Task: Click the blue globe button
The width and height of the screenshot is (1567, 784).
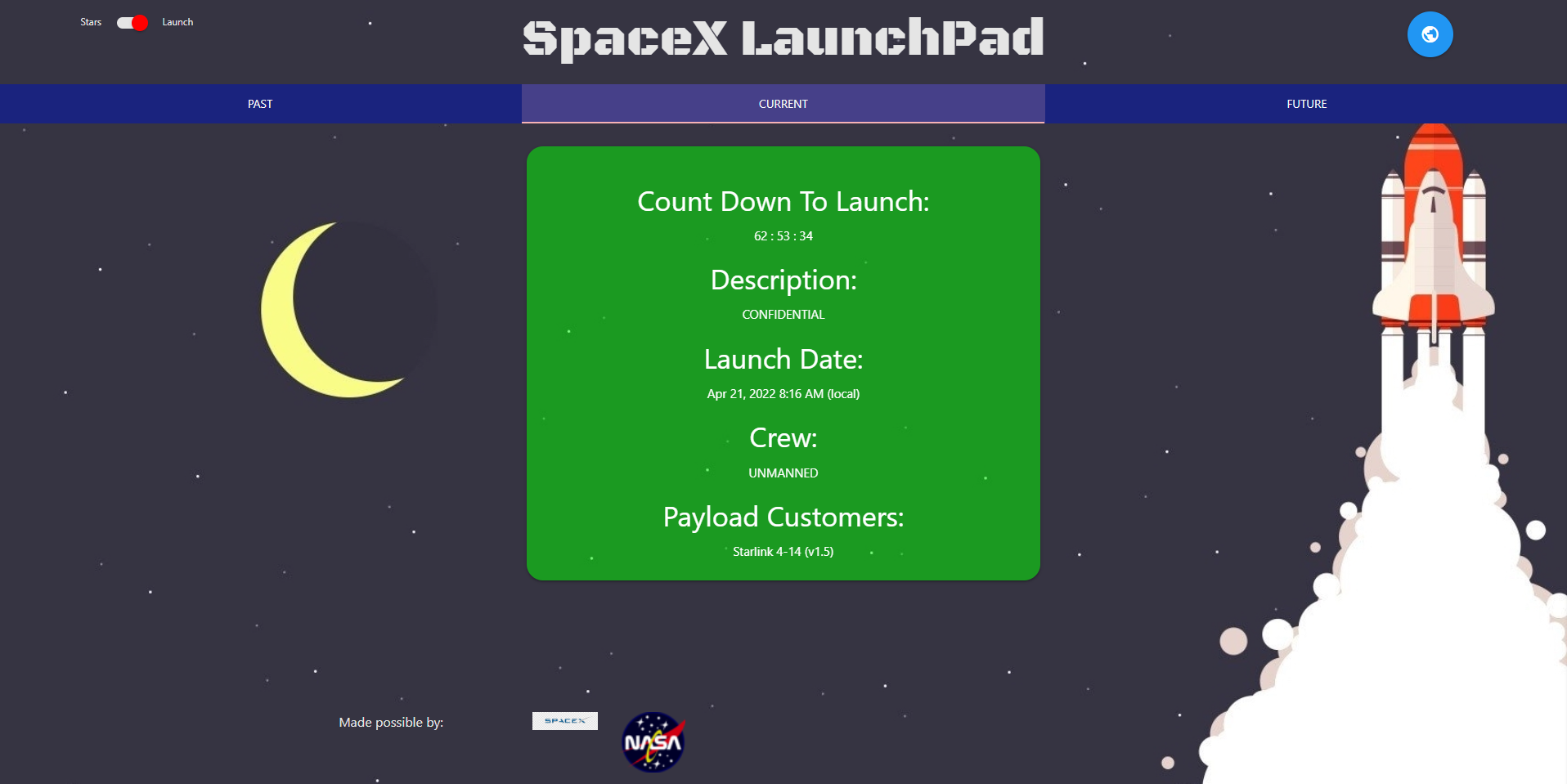Action: (x=1430, y=34)
